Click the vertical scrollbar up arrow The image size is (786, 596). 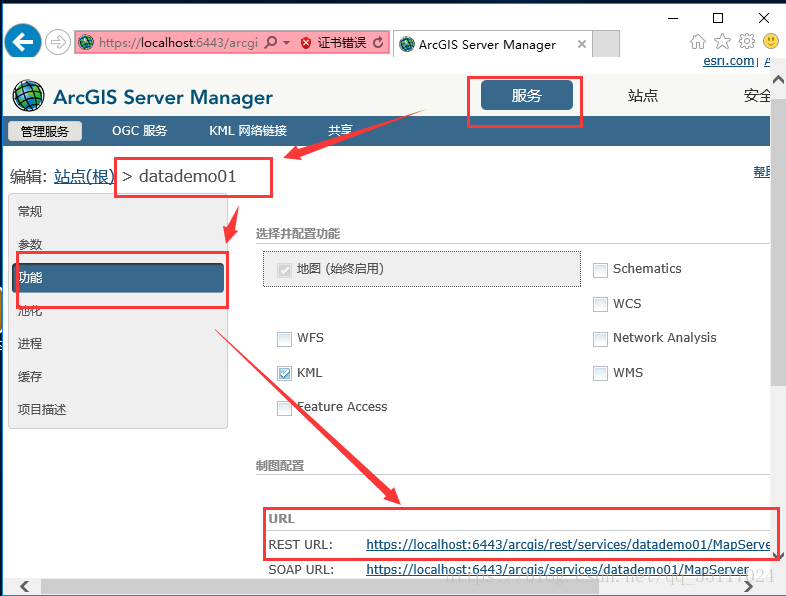pos(778,80)
